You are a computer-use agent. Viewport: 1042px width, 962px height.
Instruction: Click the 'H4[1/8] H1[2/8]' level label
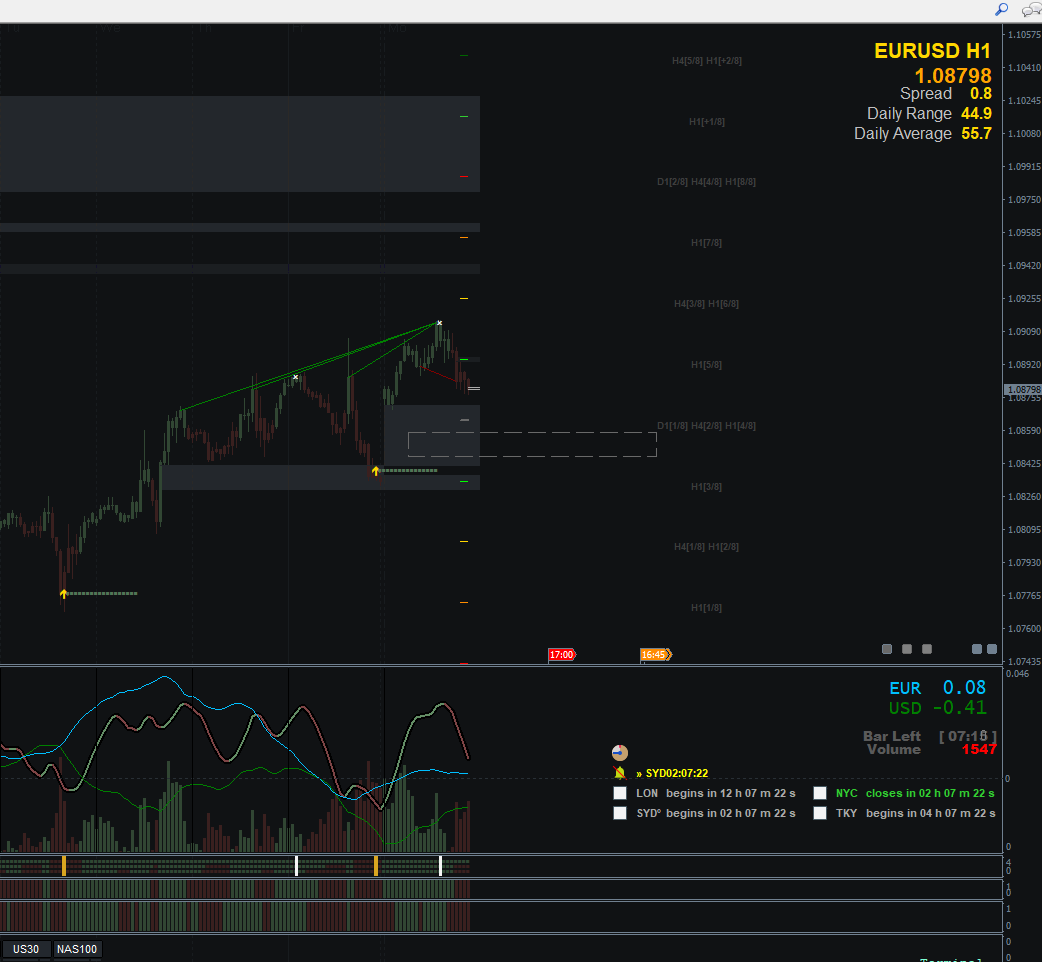click(706, 547)
